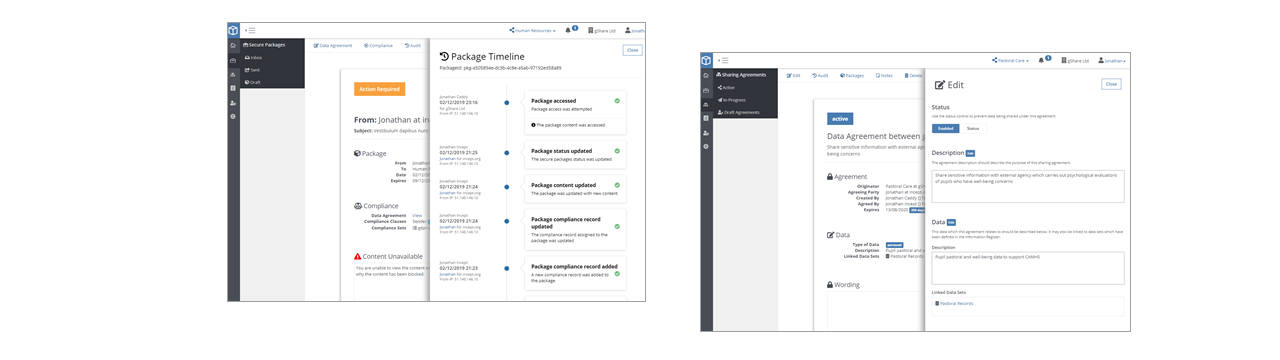This screenshot has width=1280, height=360.
Task: Click into the agreement Description text box
Action: [x=1028, y=186]
